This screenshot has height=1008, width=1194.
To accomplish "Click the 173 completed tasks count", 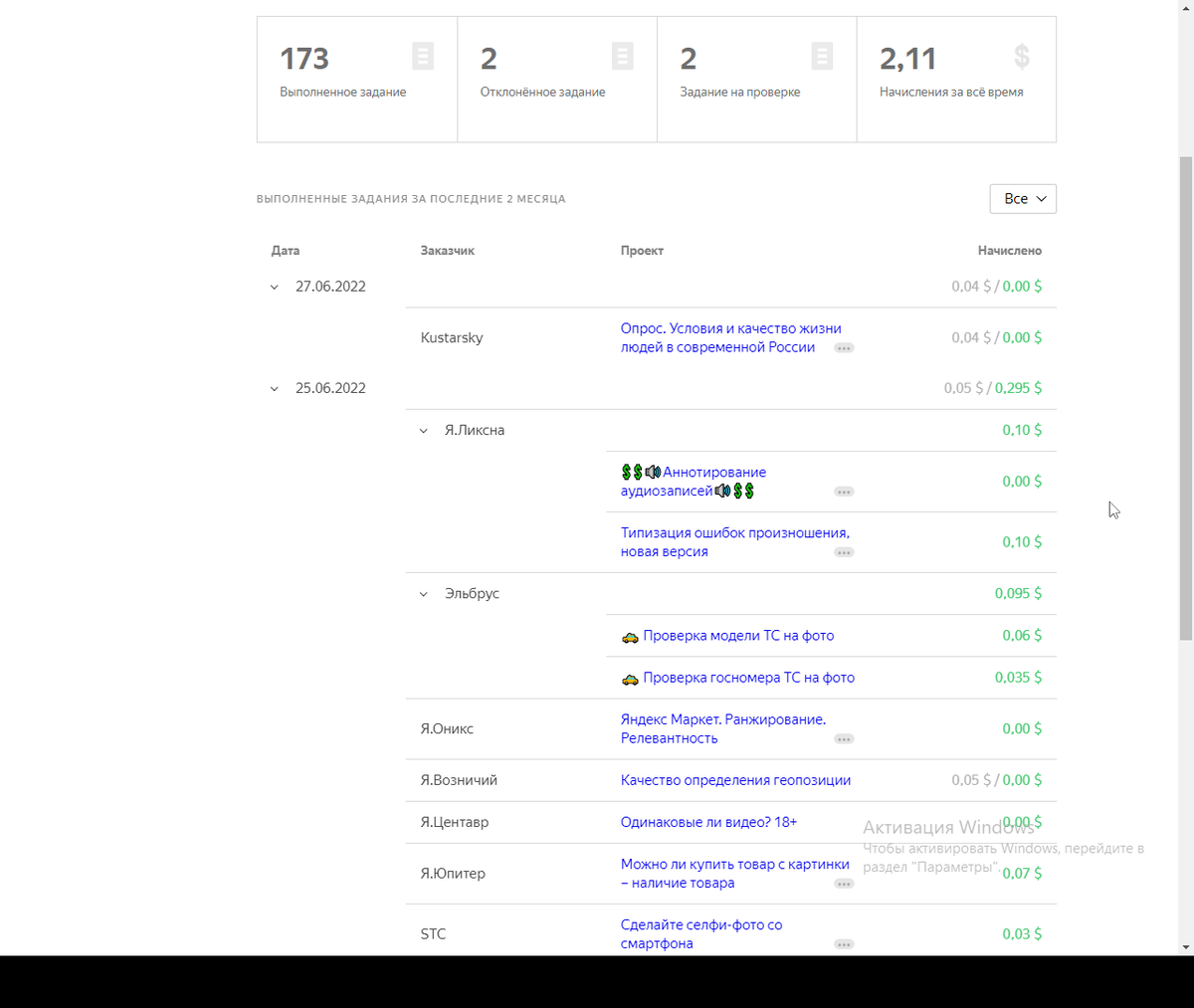I will coord(304,59).
